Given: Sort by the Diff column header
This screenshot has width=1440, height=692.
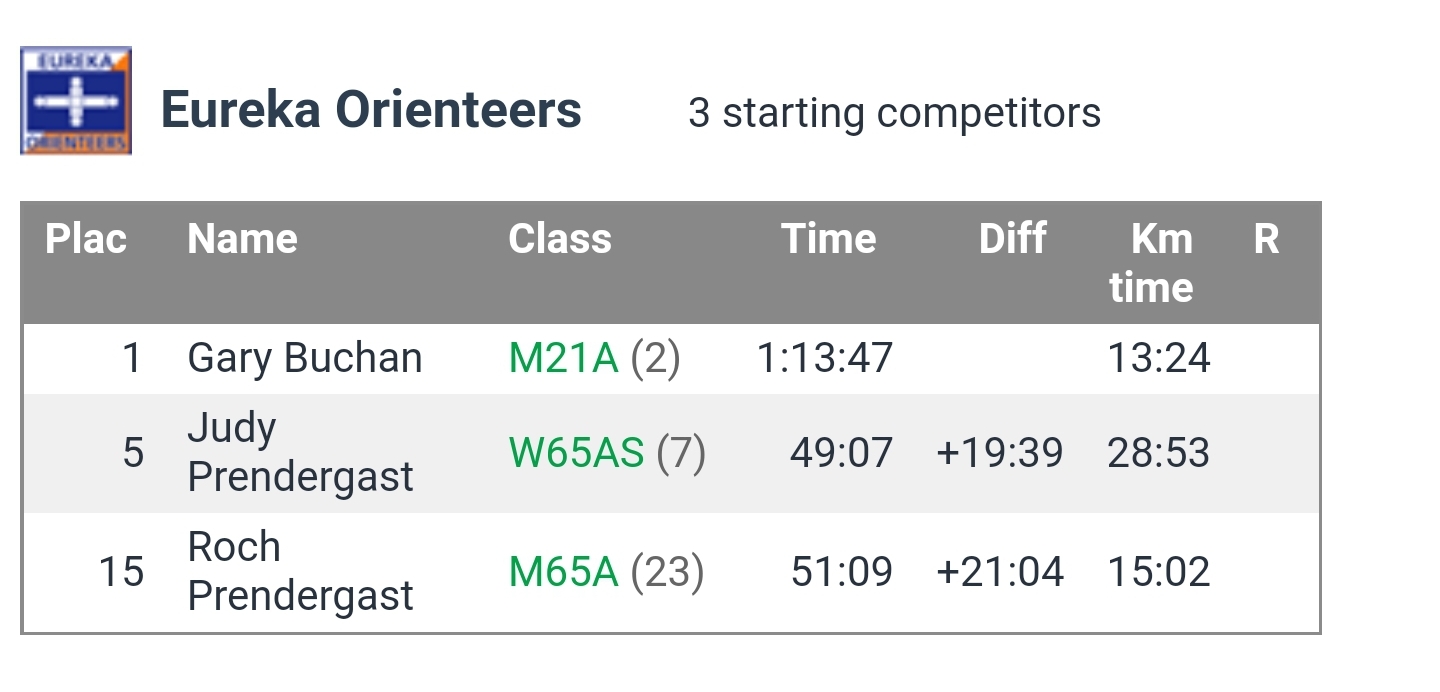Looking at the screenshot, I should [x=1012, y=239].
